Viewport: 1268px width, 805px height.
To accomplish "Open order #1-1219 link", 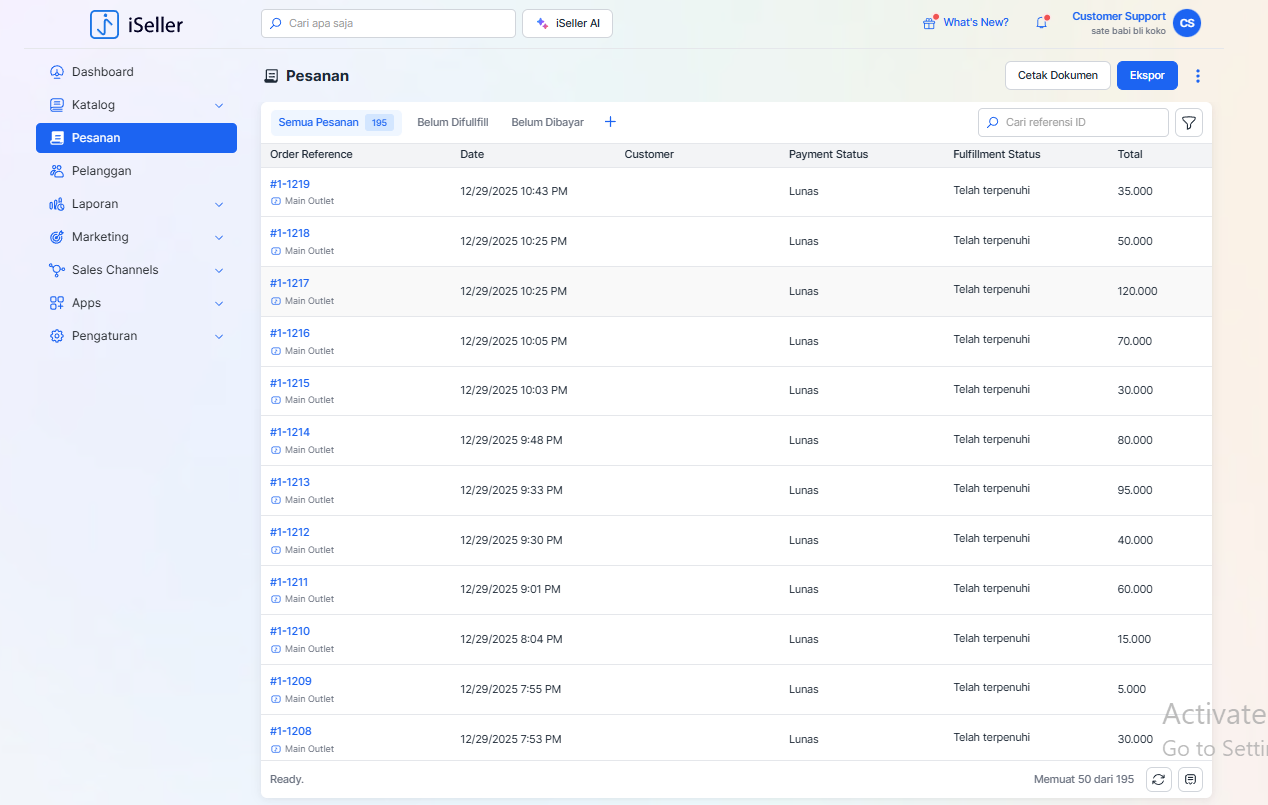I will pyautogui.click(x=290, y=184).
